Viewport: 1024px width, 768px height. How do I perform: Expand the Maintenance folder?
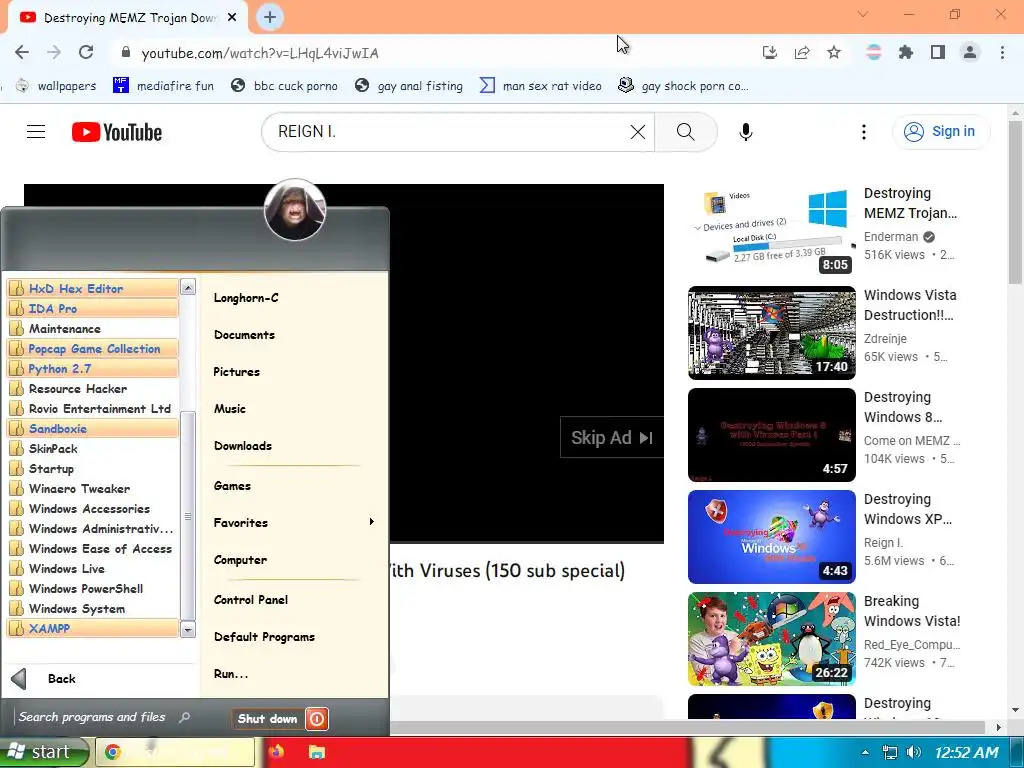(x=93, y=328)
